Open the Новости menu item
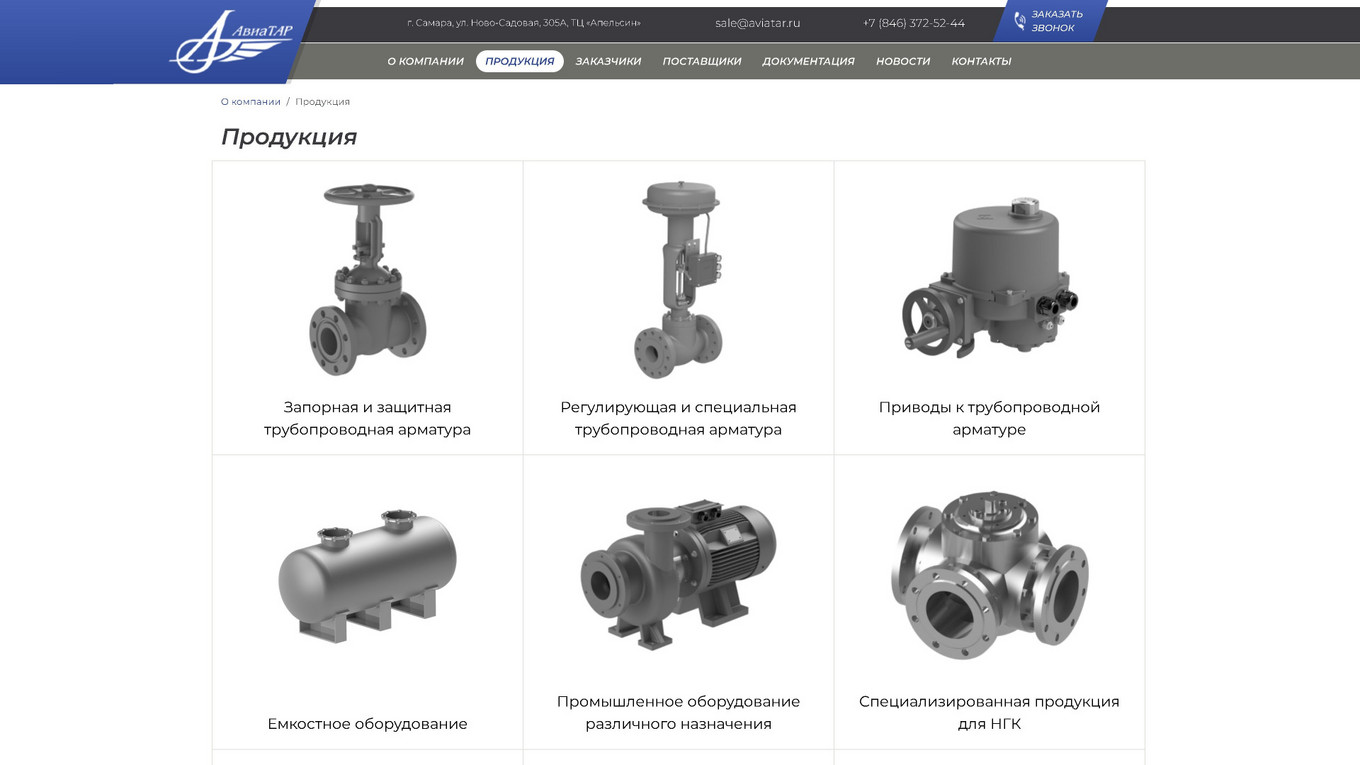Screen dimensions: 1360x765 [x=903, y=61]
